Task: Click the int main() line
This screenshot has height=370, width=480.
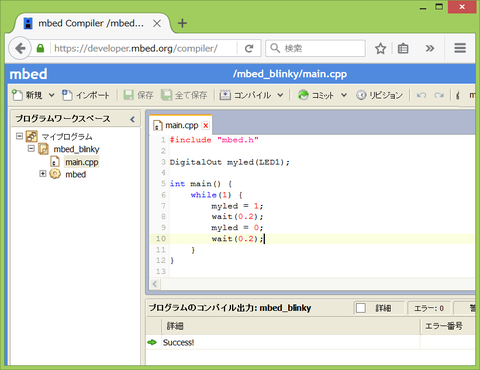Action: pyautogui.click(x=201, y=184)
